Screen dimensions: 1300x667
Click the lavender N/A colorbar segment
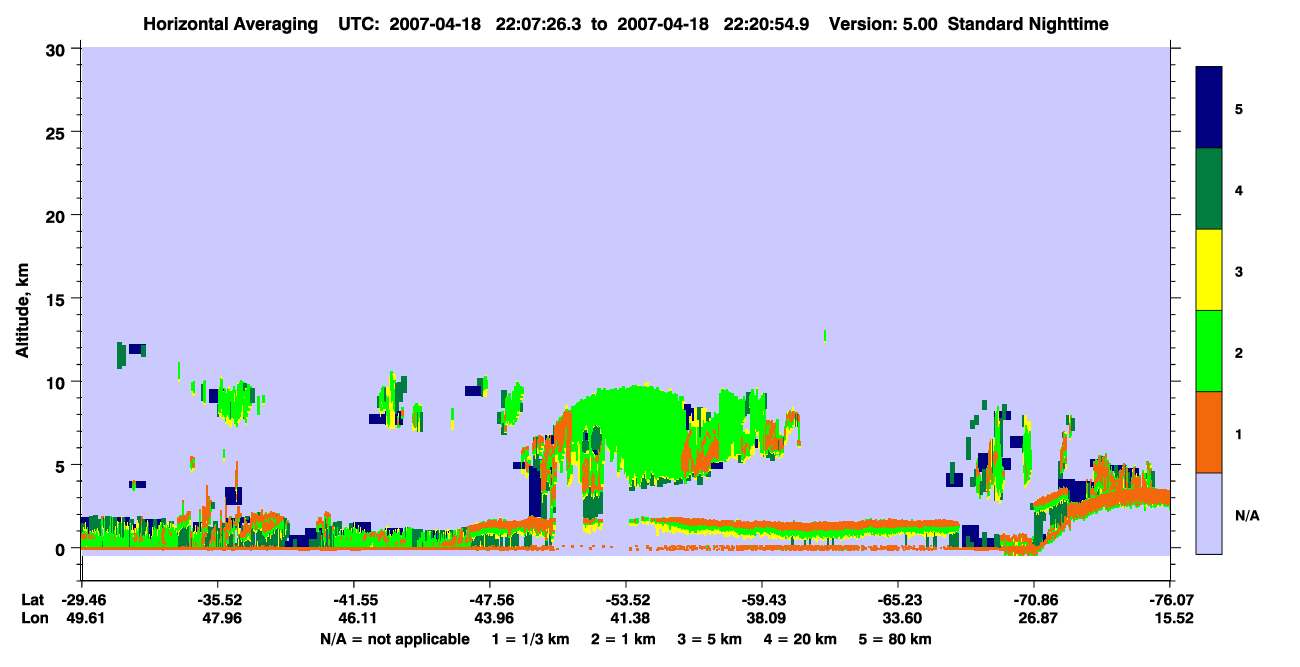pos(1209,513)
